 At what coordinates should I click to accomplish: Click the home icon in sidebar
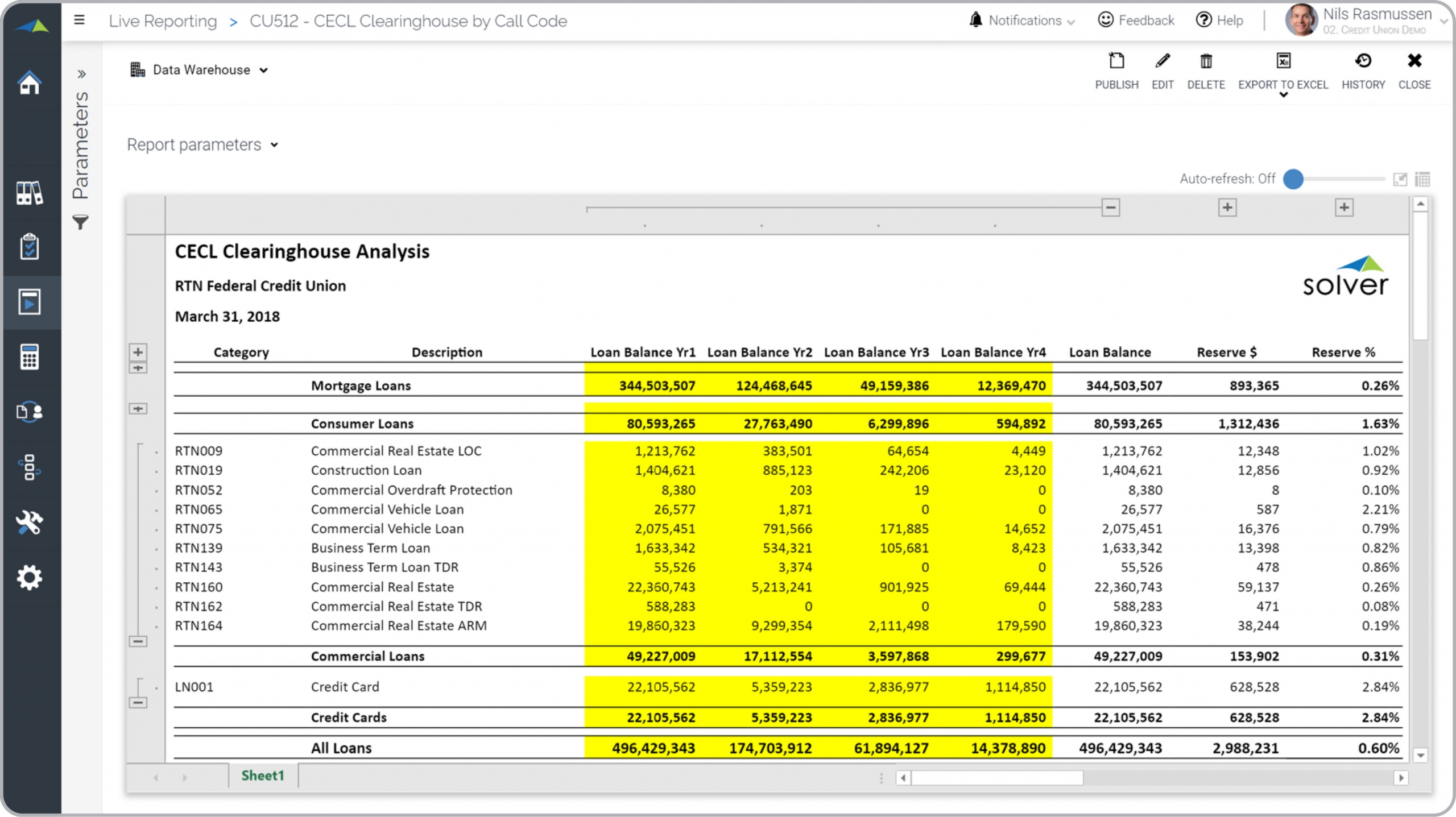pyautogui.click(x=30, y=83)
